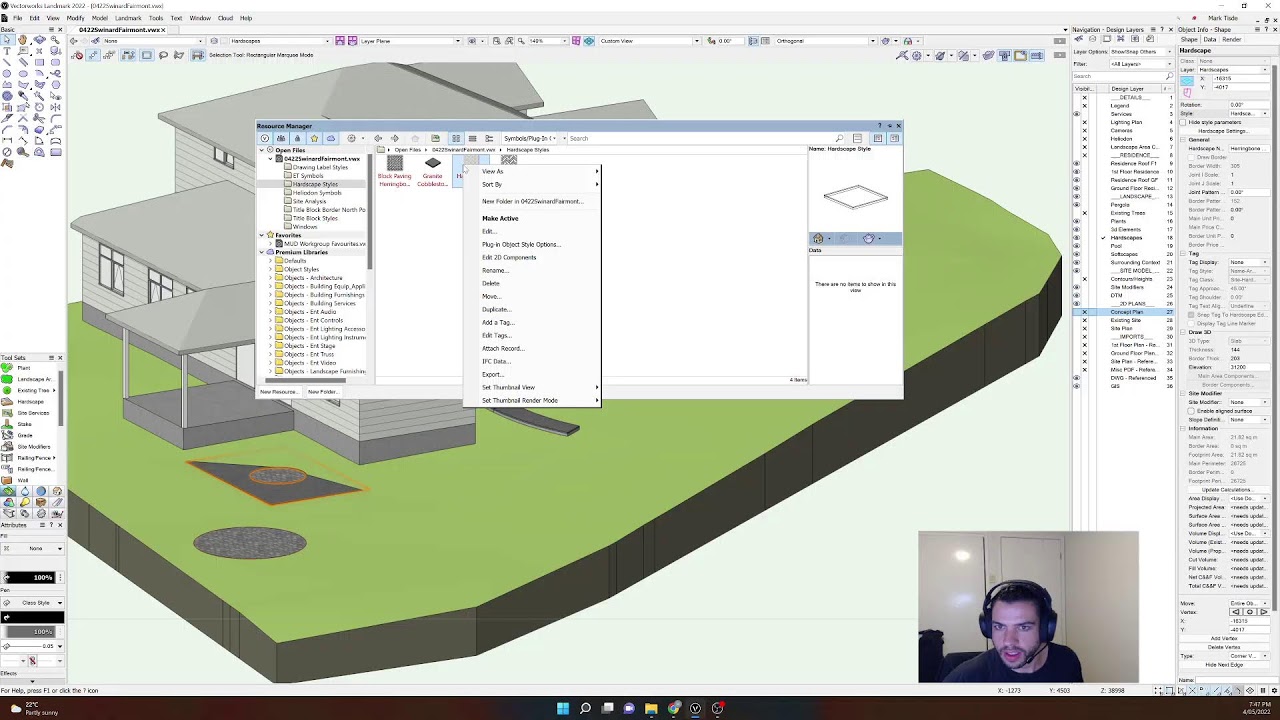Toggle visibility of Softscapes layer
The width and height of the screenshot is (1280, 720).
click(x=1077, y=254)
